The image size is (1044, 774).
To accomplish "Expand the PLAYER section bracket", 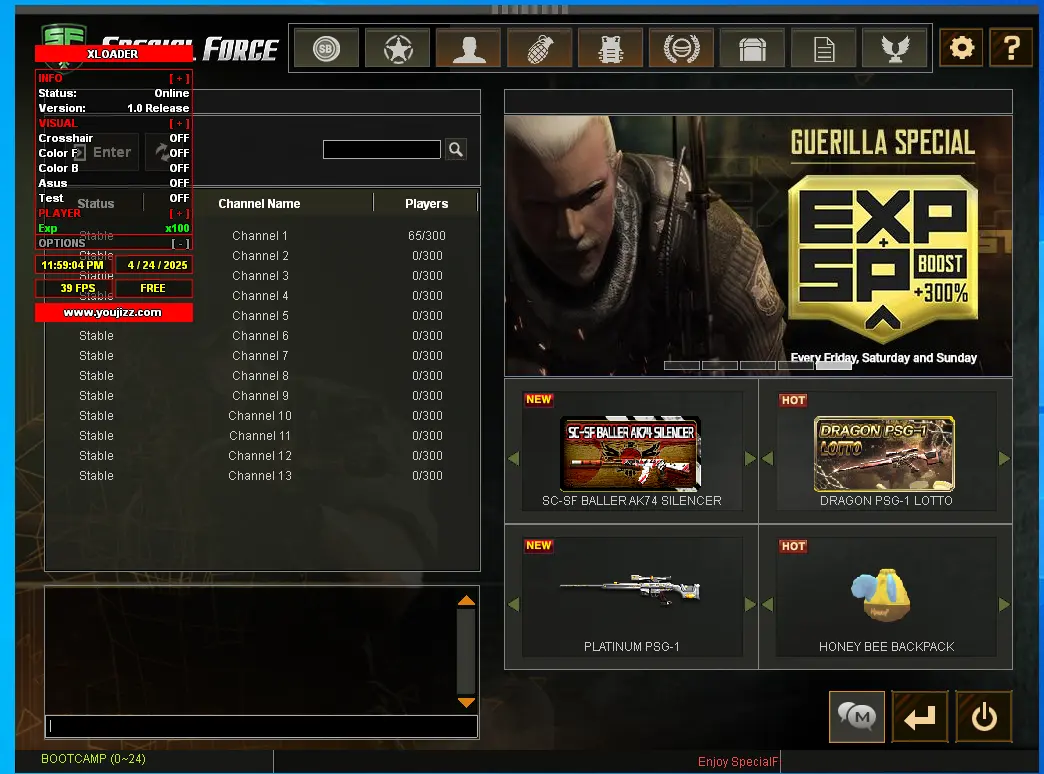I will click(x=179, y=213).
